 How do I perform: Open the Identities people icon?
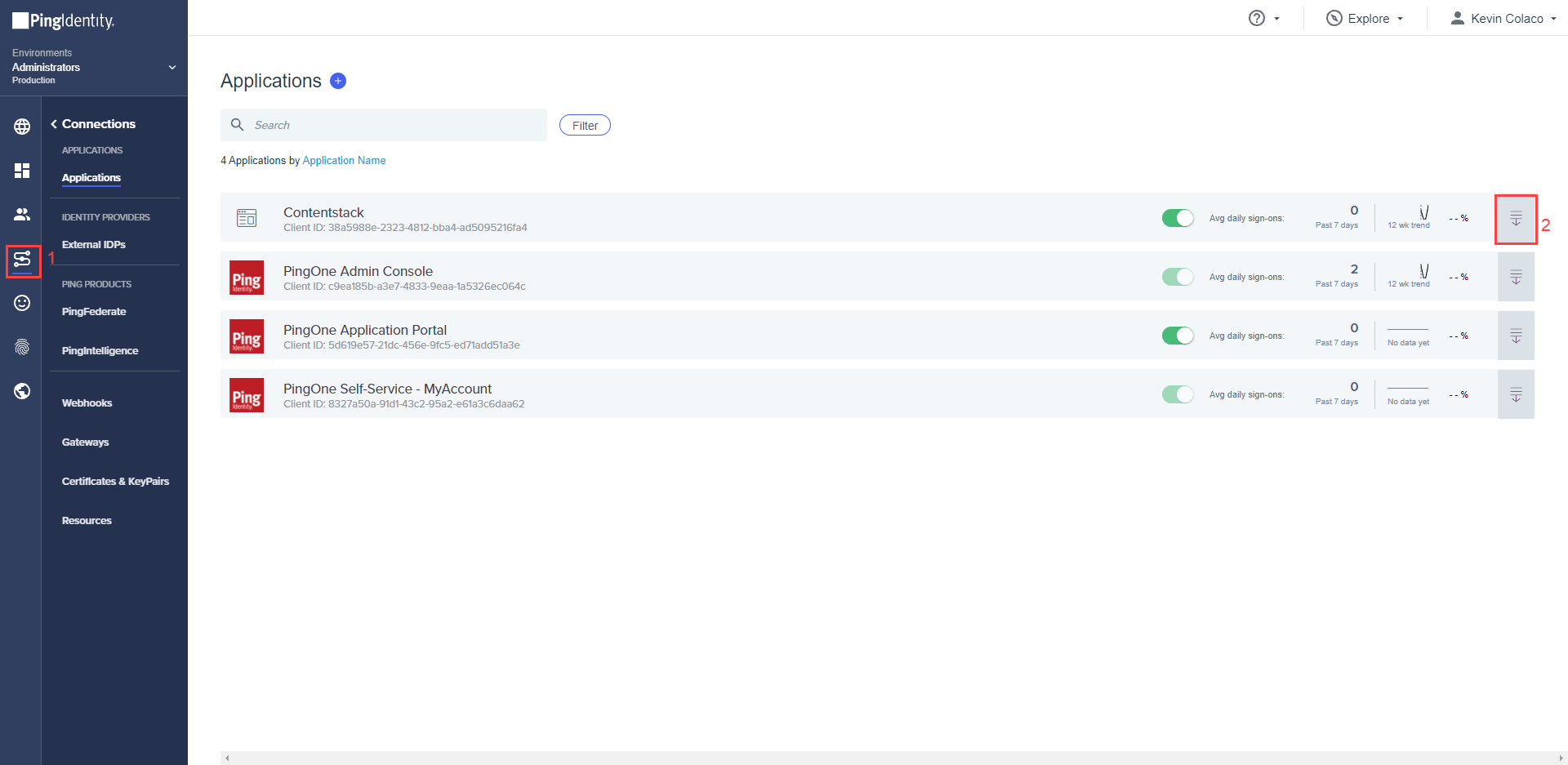click(22, 215)
